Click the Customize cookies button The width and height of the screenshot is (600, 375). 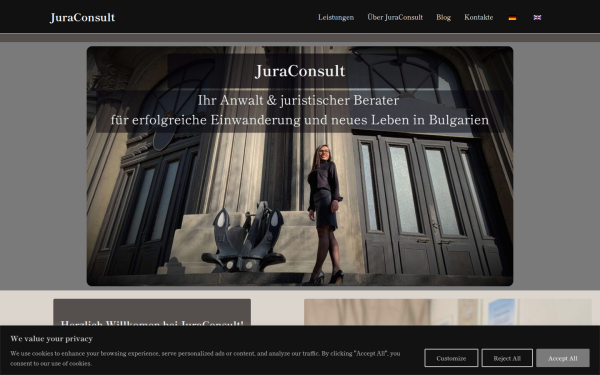(x=451, y=358)
